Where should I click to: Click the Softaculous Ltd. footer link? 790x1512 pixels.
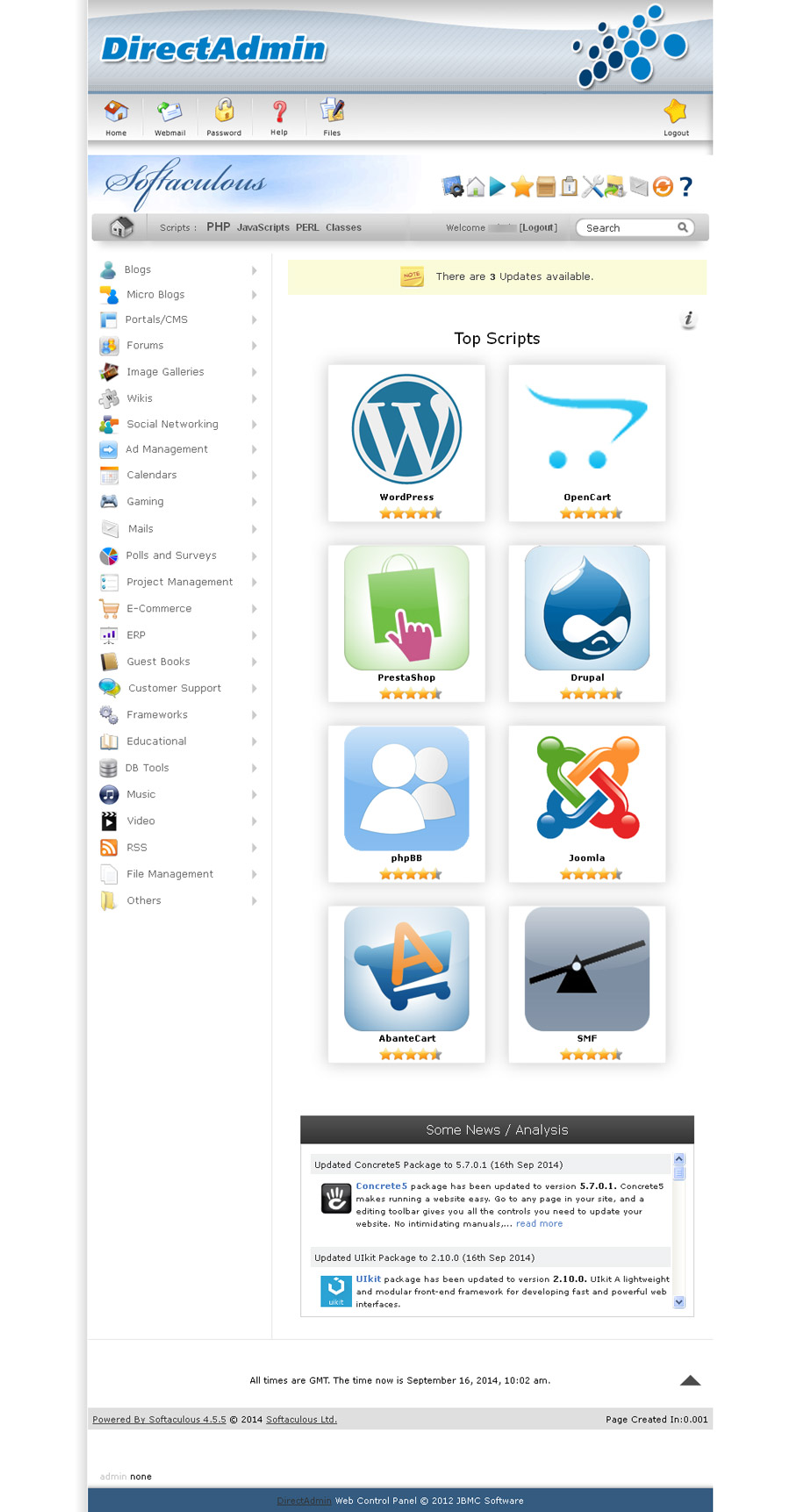tap(301, 1419)
